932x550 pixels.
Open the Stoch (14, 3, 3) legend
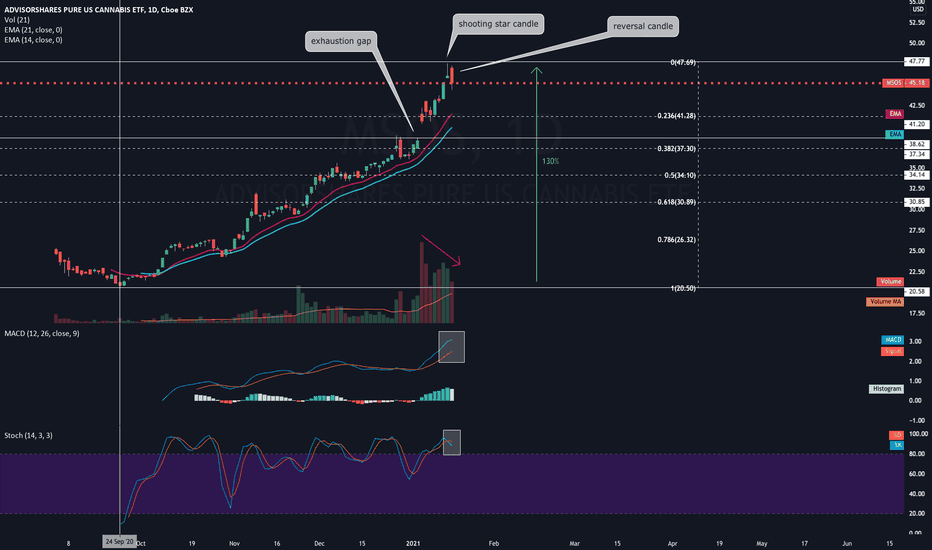point(28,435)
